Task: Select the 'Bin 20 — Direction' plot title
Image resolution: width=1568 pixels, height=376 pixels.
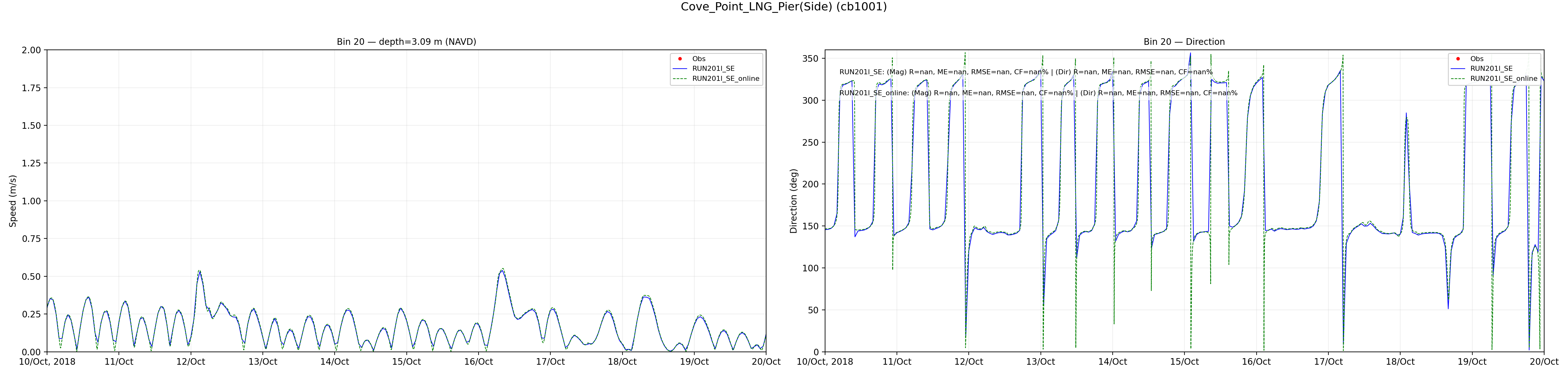Action: (x=1184, y=42)
